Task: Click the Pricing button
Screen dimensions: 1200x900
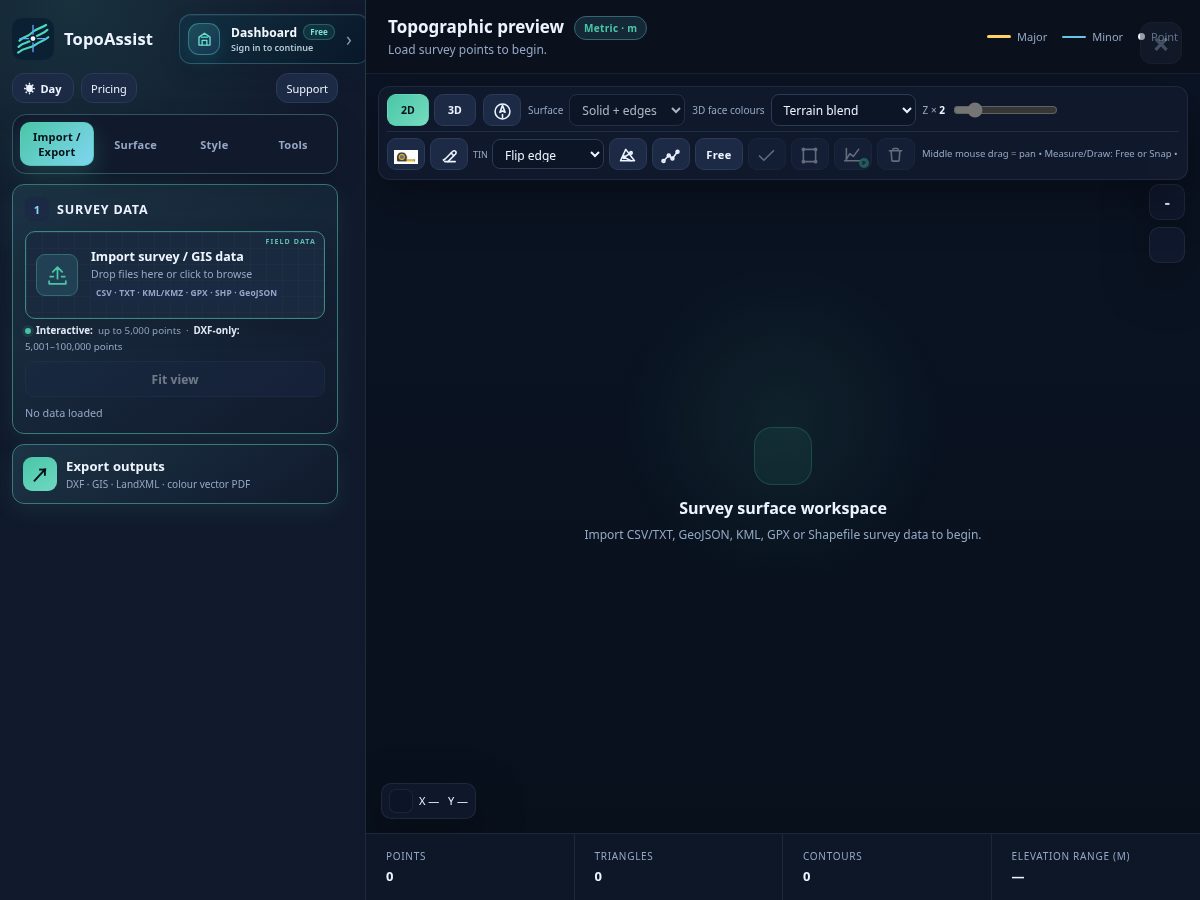Action: click(x=109, y=89)
